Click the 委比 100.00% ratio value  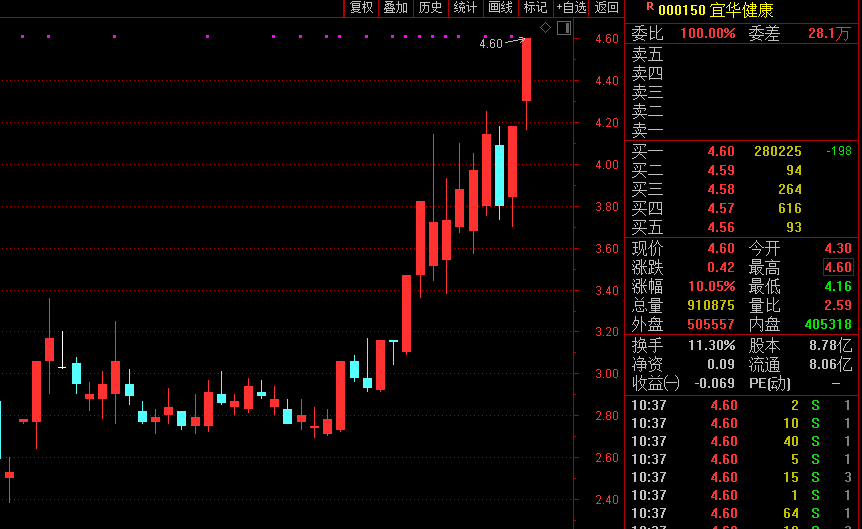(x=707, y=34)
